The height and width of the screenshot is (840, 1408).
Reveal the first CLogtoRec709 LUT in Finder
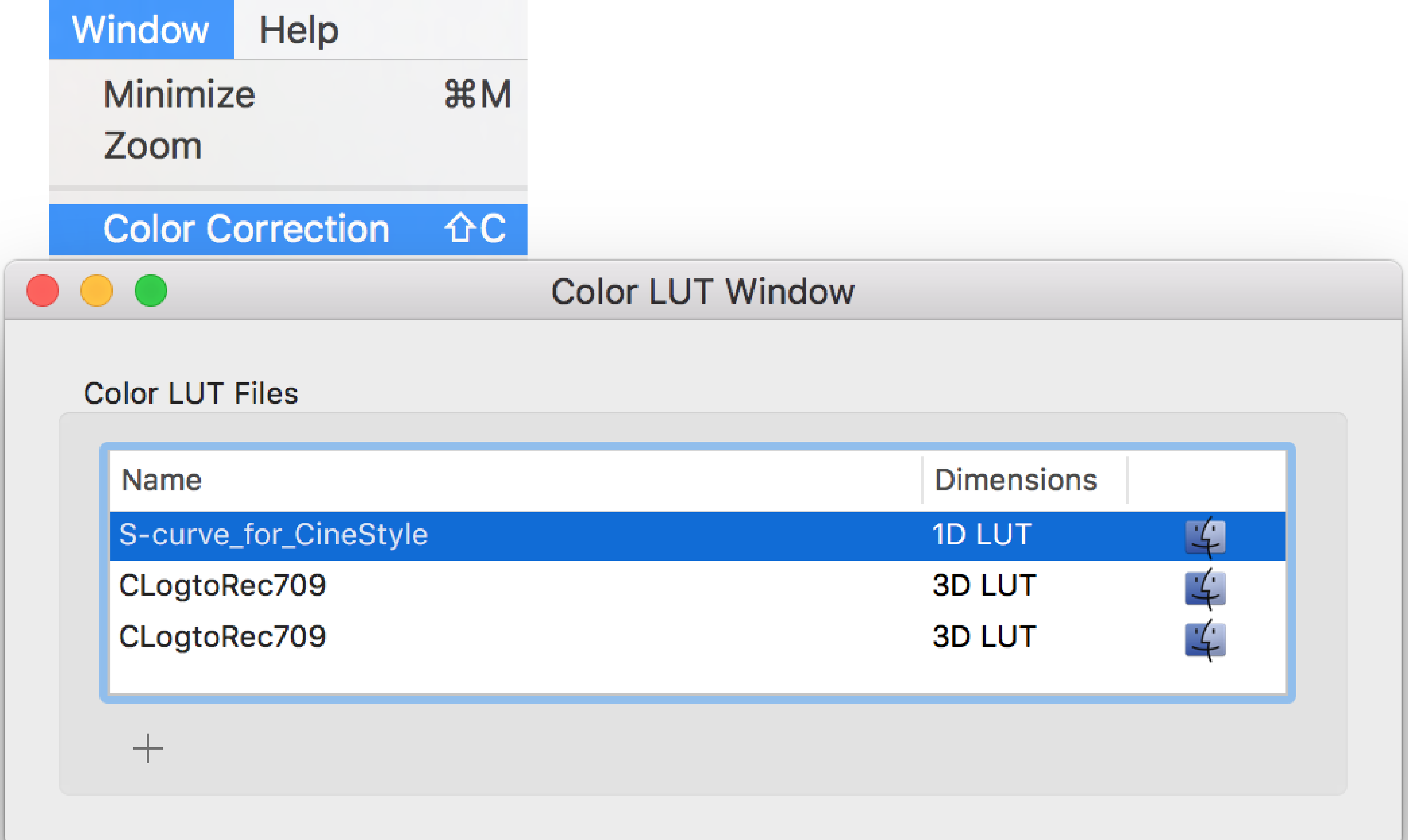pyautogui.click(x=1205, y=588)
